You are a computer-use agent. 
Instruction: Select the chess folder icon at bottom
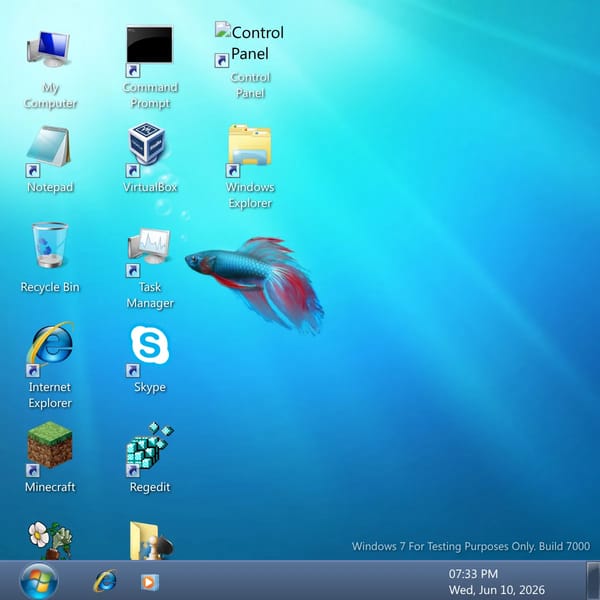[x=151, y=540]
